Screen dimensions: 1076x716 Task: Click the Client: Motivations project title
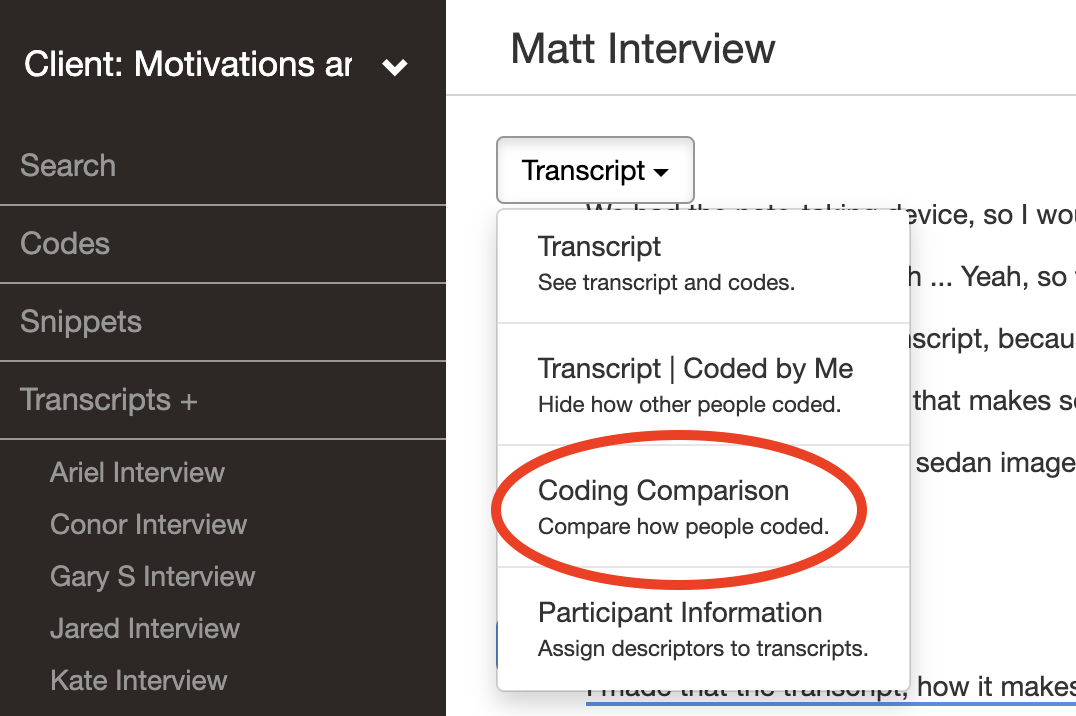coord(188,65)
